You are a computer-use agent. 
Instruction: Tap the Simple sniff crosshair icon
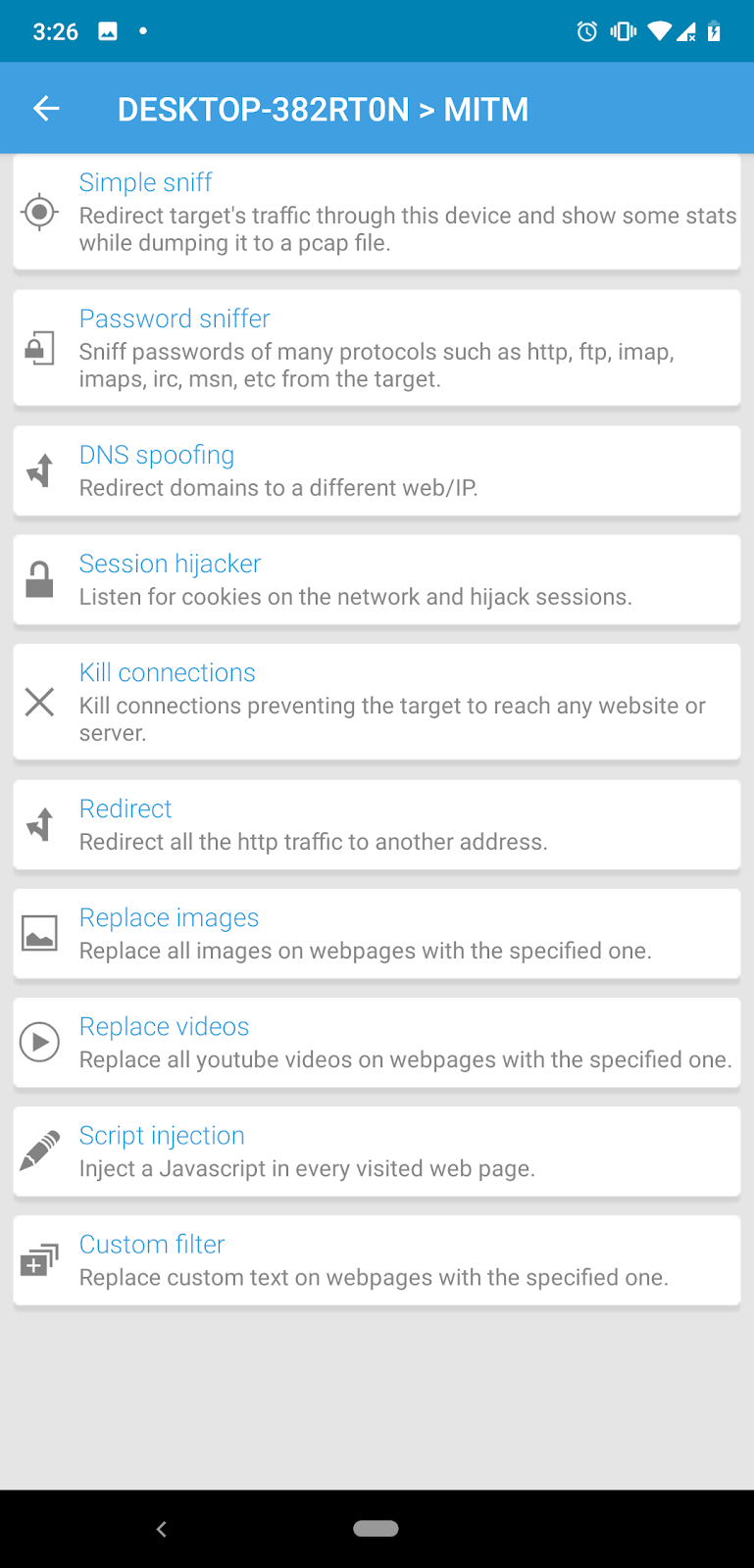[39, 212]
